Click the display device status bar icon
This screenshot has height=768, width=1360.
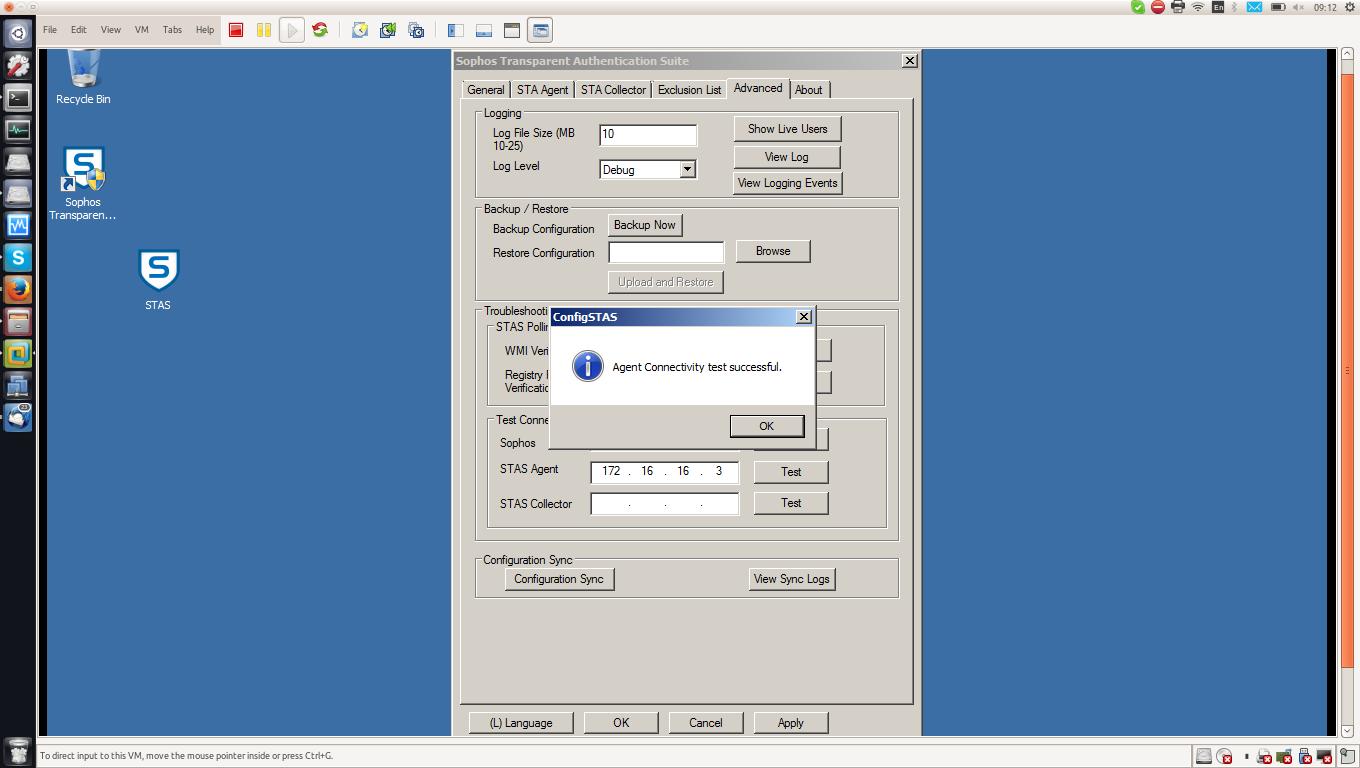click(x=1324, y=757)
